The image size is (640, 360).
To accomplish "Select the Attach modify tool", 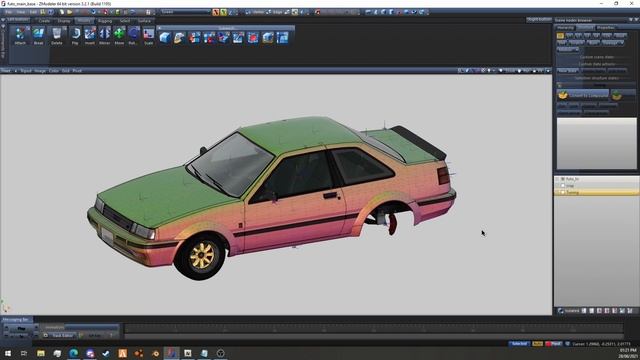I will click(20, 36).
